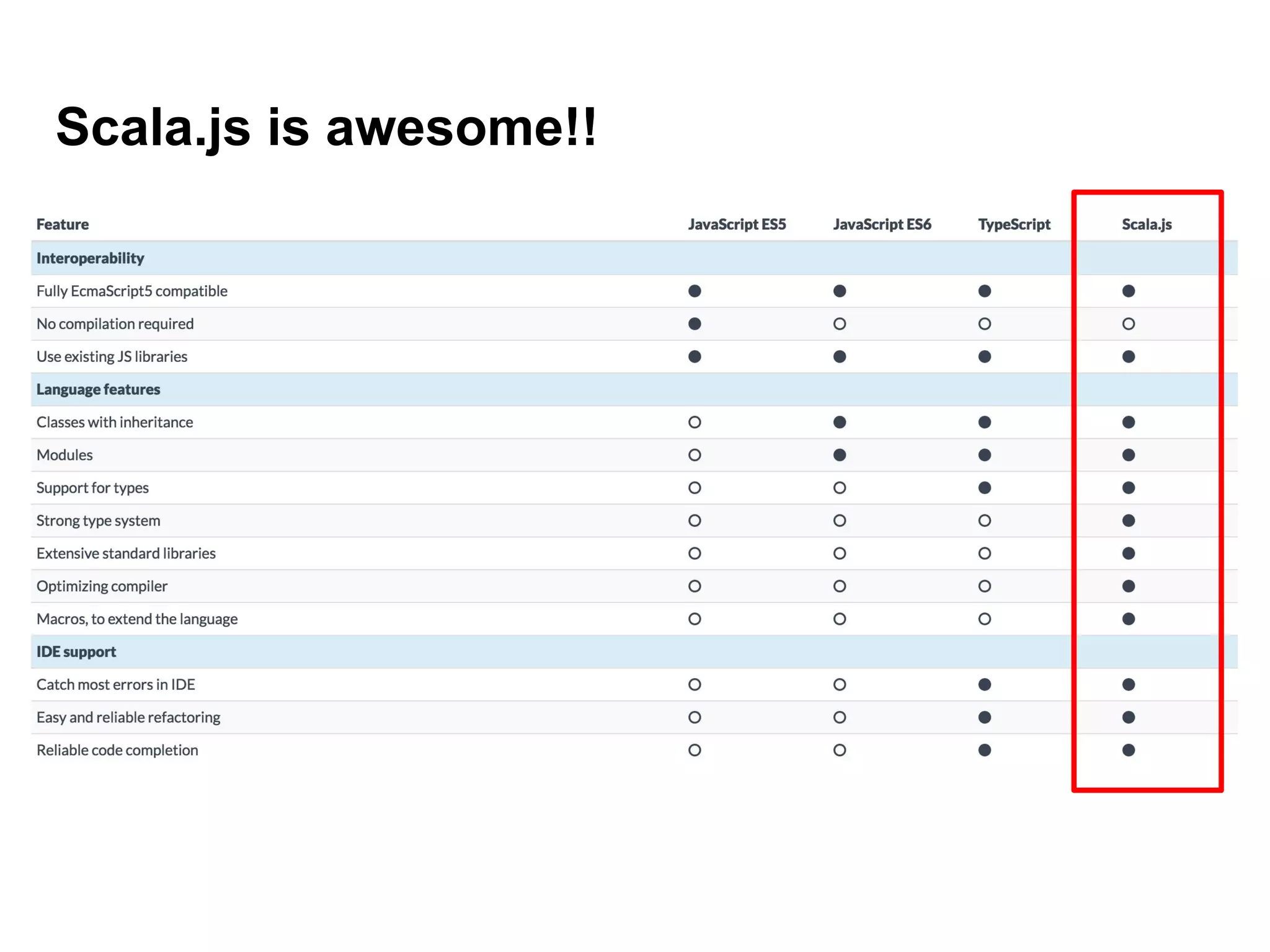Click empty circle for TypeScript Macros row

(985, 619)
